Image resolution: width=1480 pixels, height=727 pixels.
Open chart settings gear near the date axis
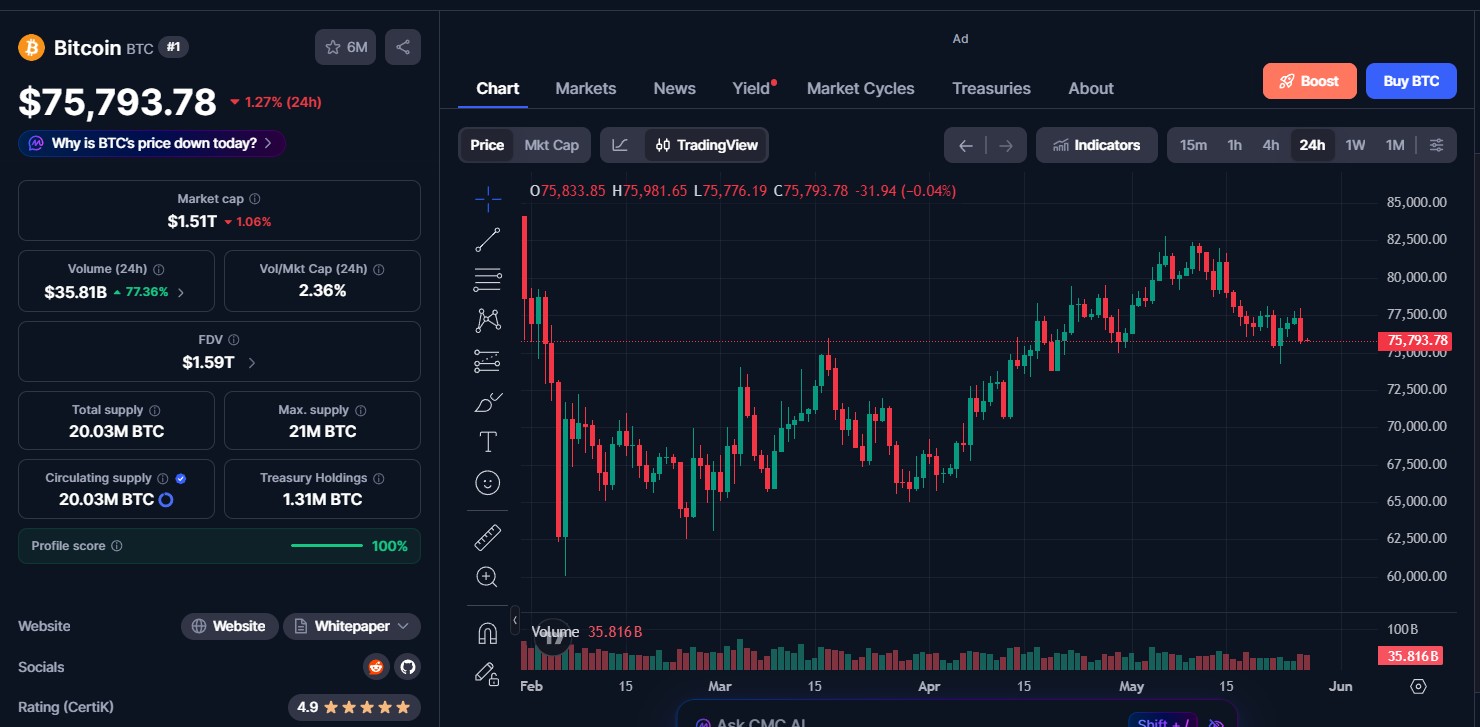coord(1418,686)
